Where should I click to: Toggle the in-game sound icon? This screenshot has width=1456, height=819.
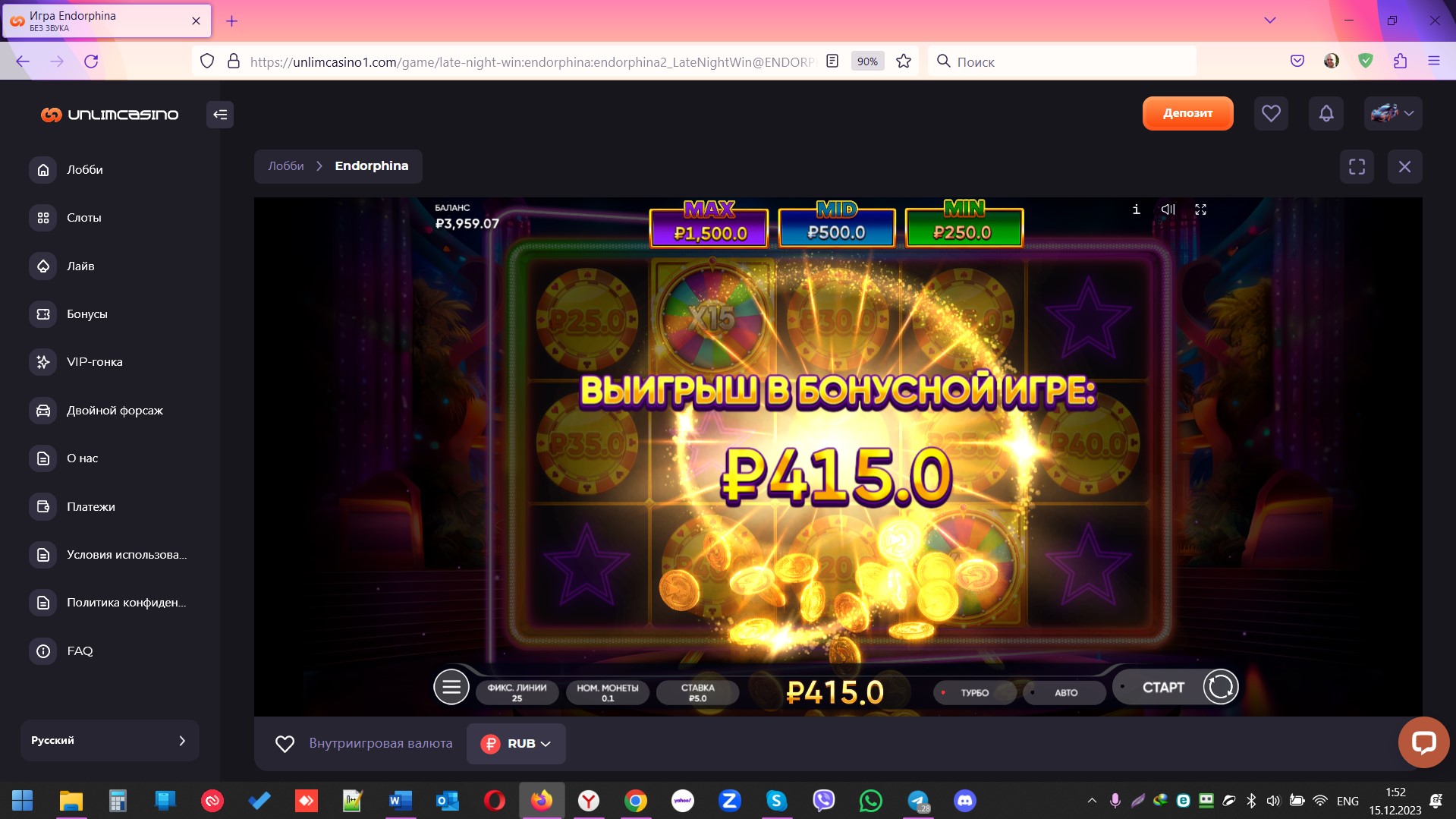tap(1168, 209)
